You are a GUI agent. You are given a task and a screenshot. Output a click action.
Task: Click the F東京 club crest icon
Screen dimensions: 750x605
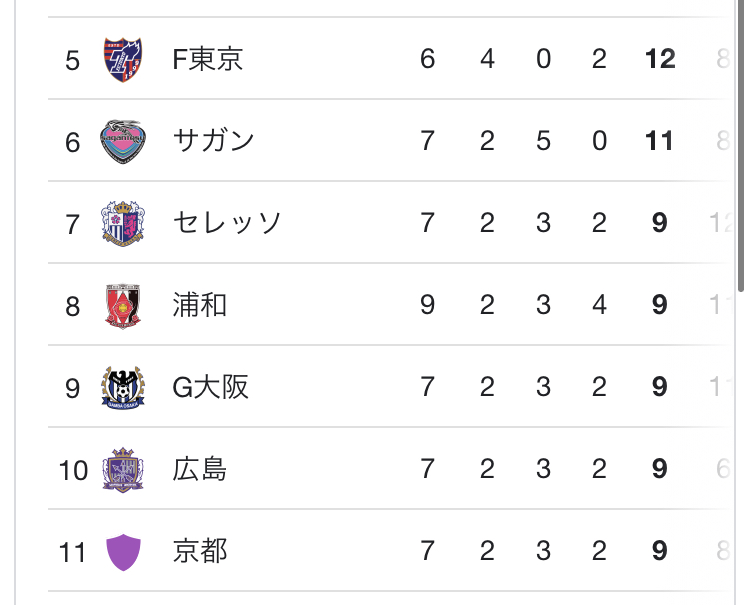pyautogui.click(x=124, y=59)
